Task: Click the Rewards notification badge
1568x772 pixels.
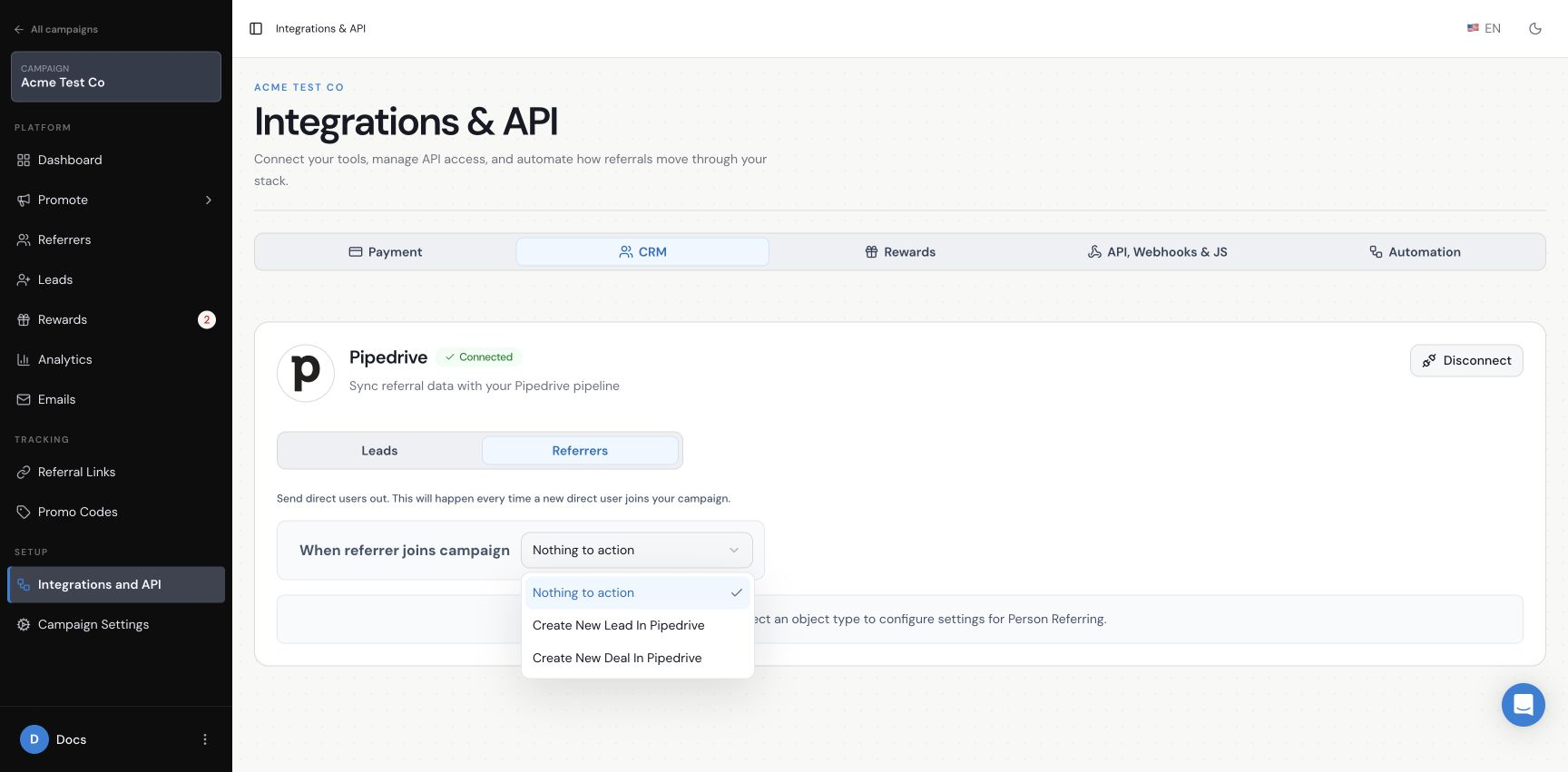Action: tap(207, 319)
